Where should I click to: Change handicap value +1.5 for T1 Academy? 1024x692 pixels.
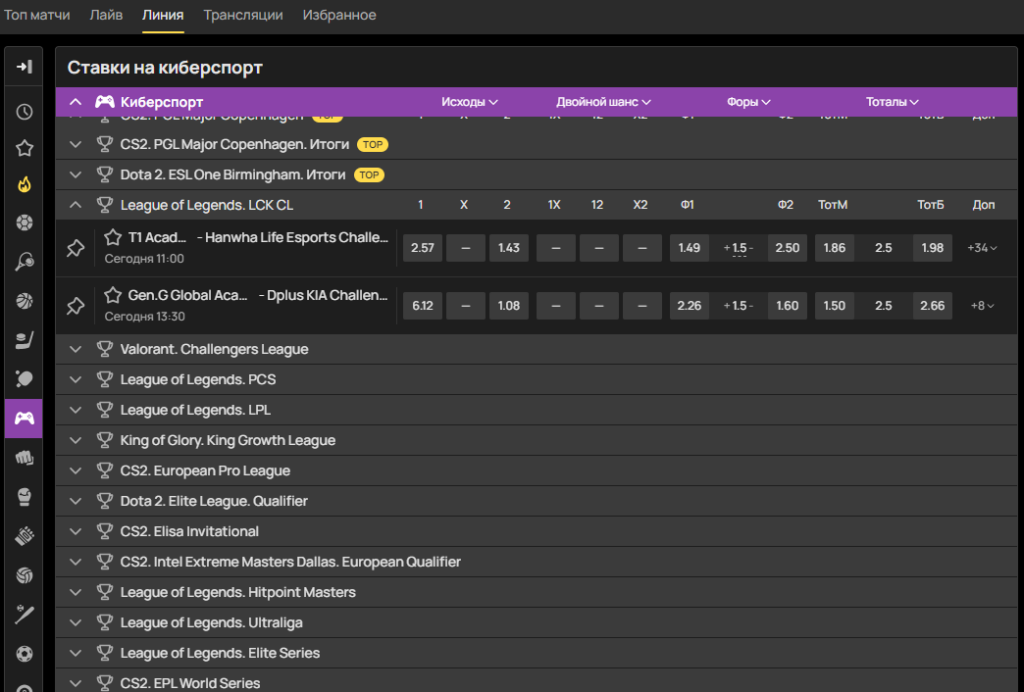[739, 248]
